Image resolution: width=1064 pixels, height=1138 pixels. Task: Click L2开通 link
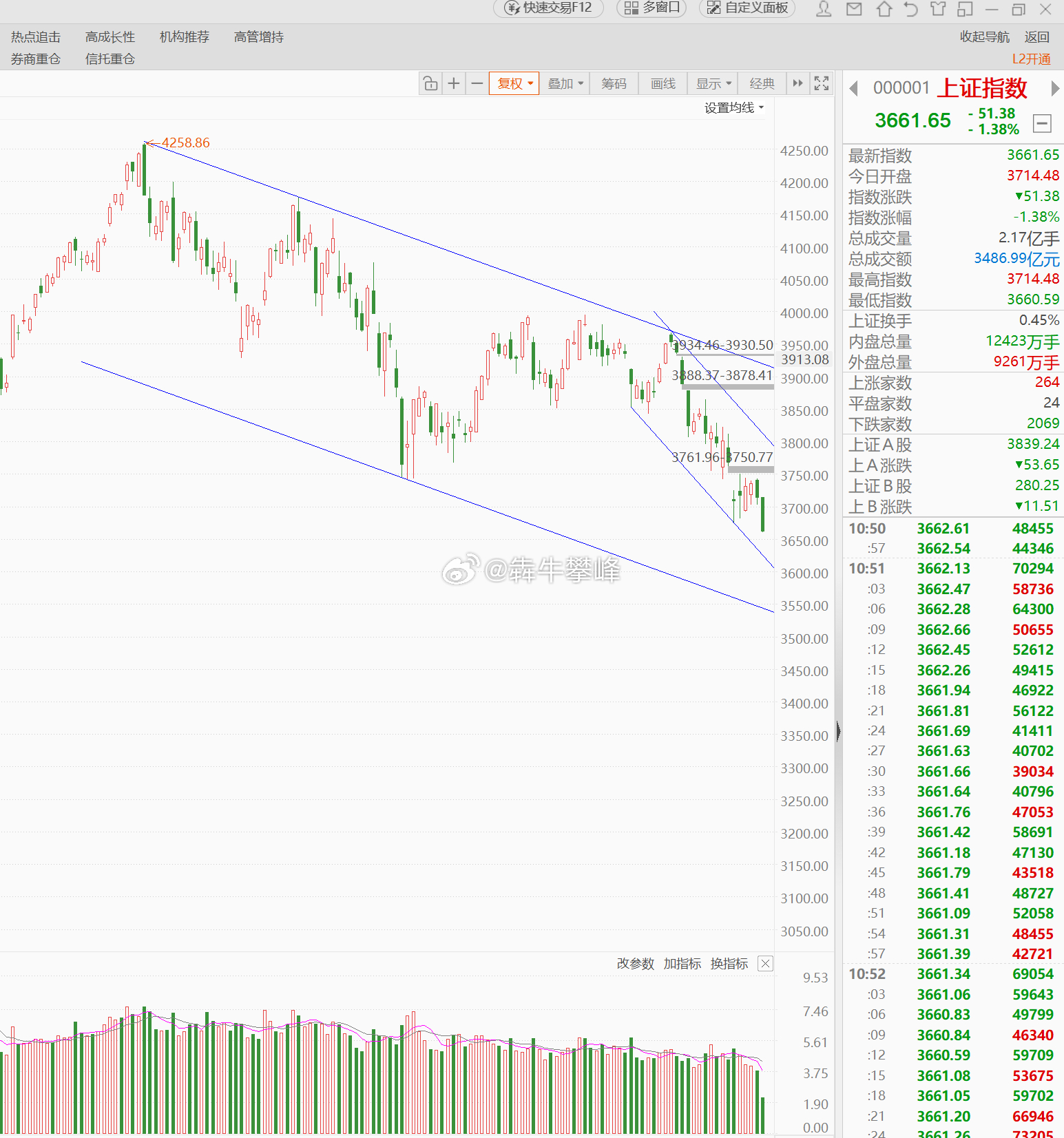[1031, 59]
